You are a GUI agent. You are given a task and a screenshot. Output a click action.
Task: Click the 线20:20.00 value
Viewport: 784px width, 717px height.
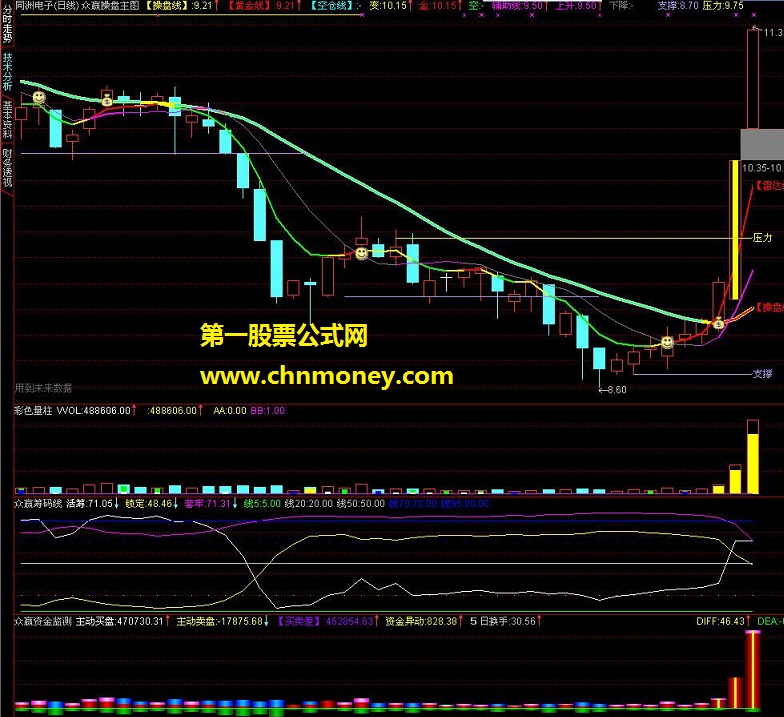[308, 504]
